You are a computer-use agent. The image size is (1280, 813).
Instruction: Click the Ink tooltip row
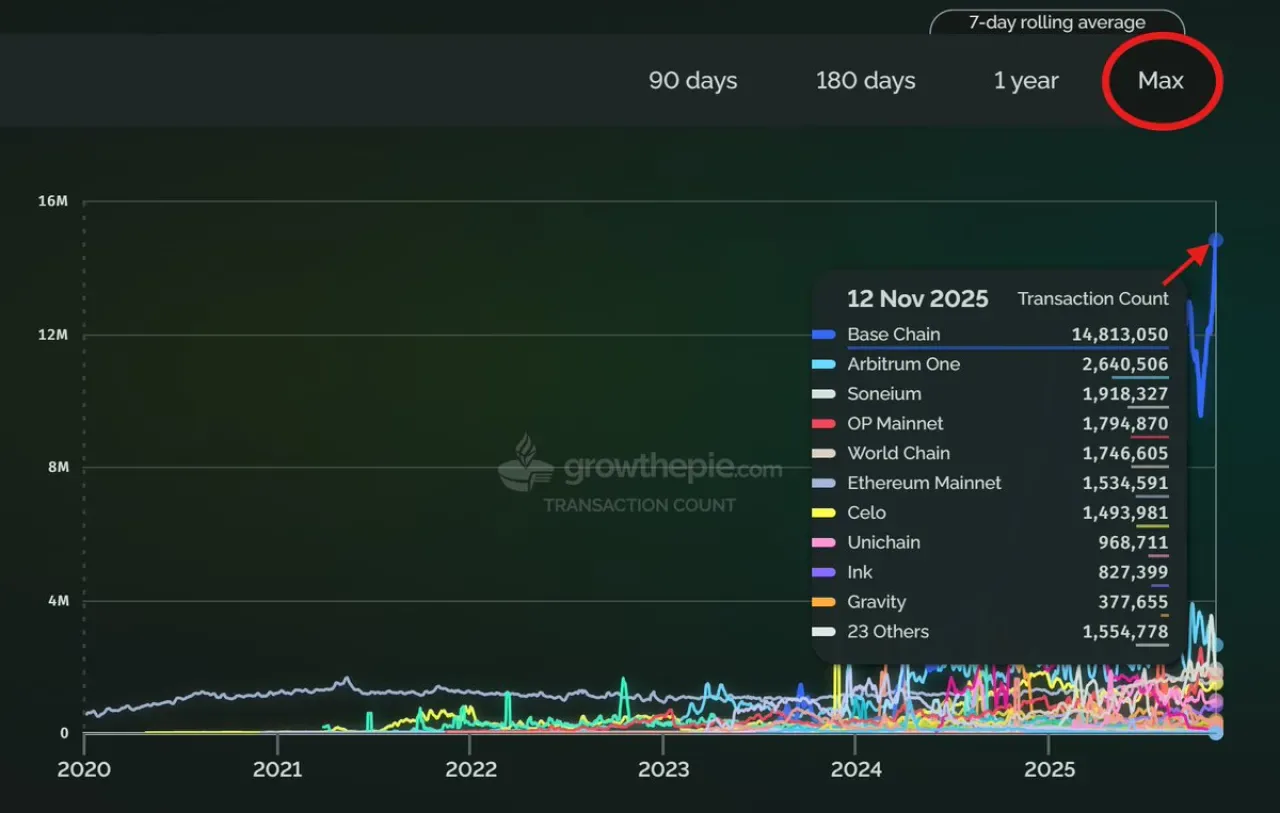[990, 573]
